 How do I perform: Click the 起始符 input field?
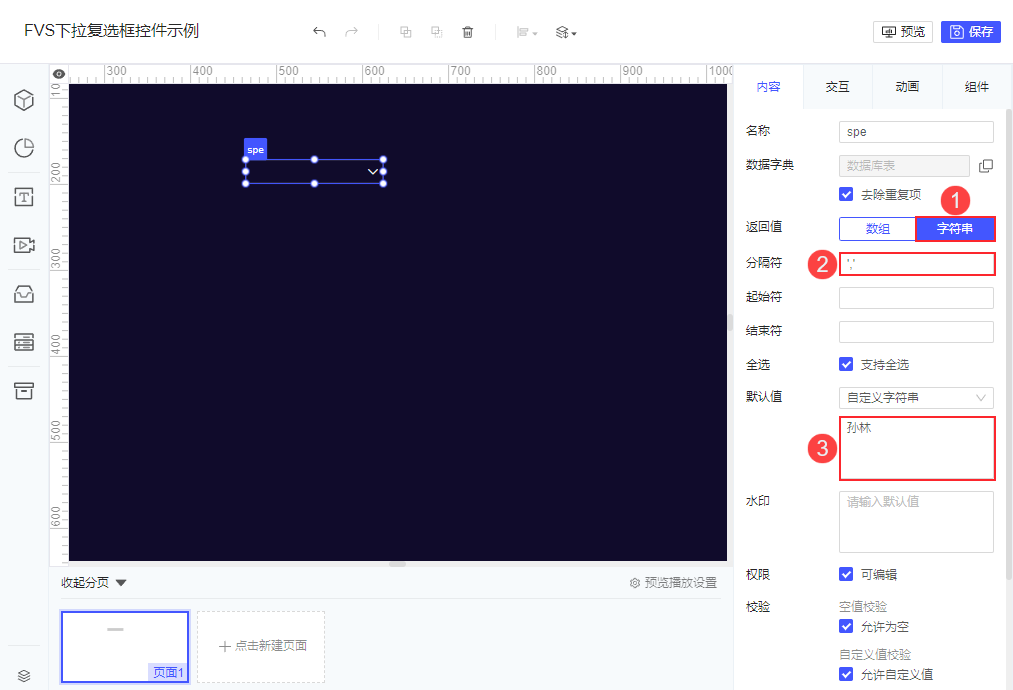pyautogui.click(x=916, y=298)
